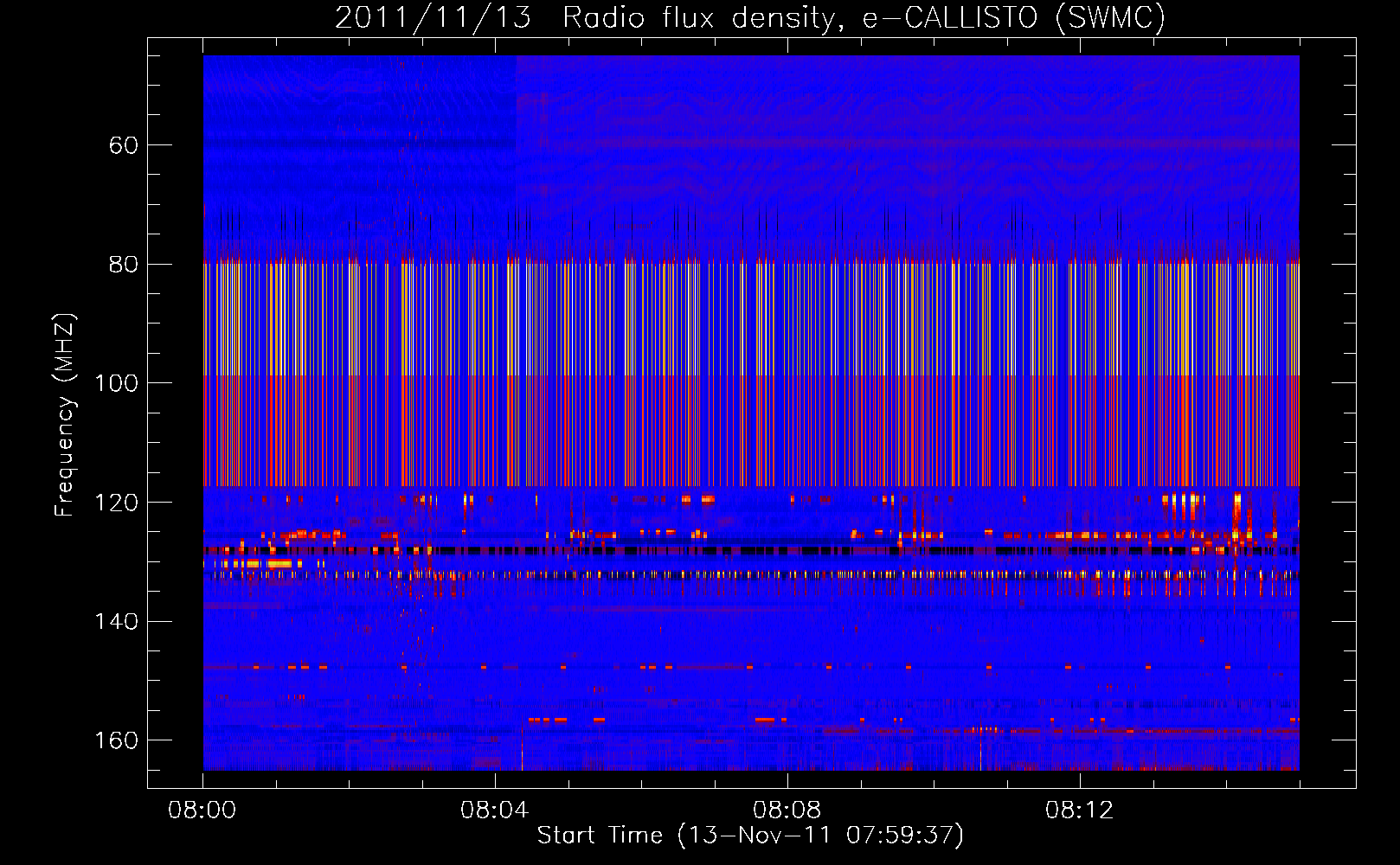Click the 08:00 time axis label
The width and height of the screenshot is (1400, 865).
pyautogui.click(x=202, y=811)
